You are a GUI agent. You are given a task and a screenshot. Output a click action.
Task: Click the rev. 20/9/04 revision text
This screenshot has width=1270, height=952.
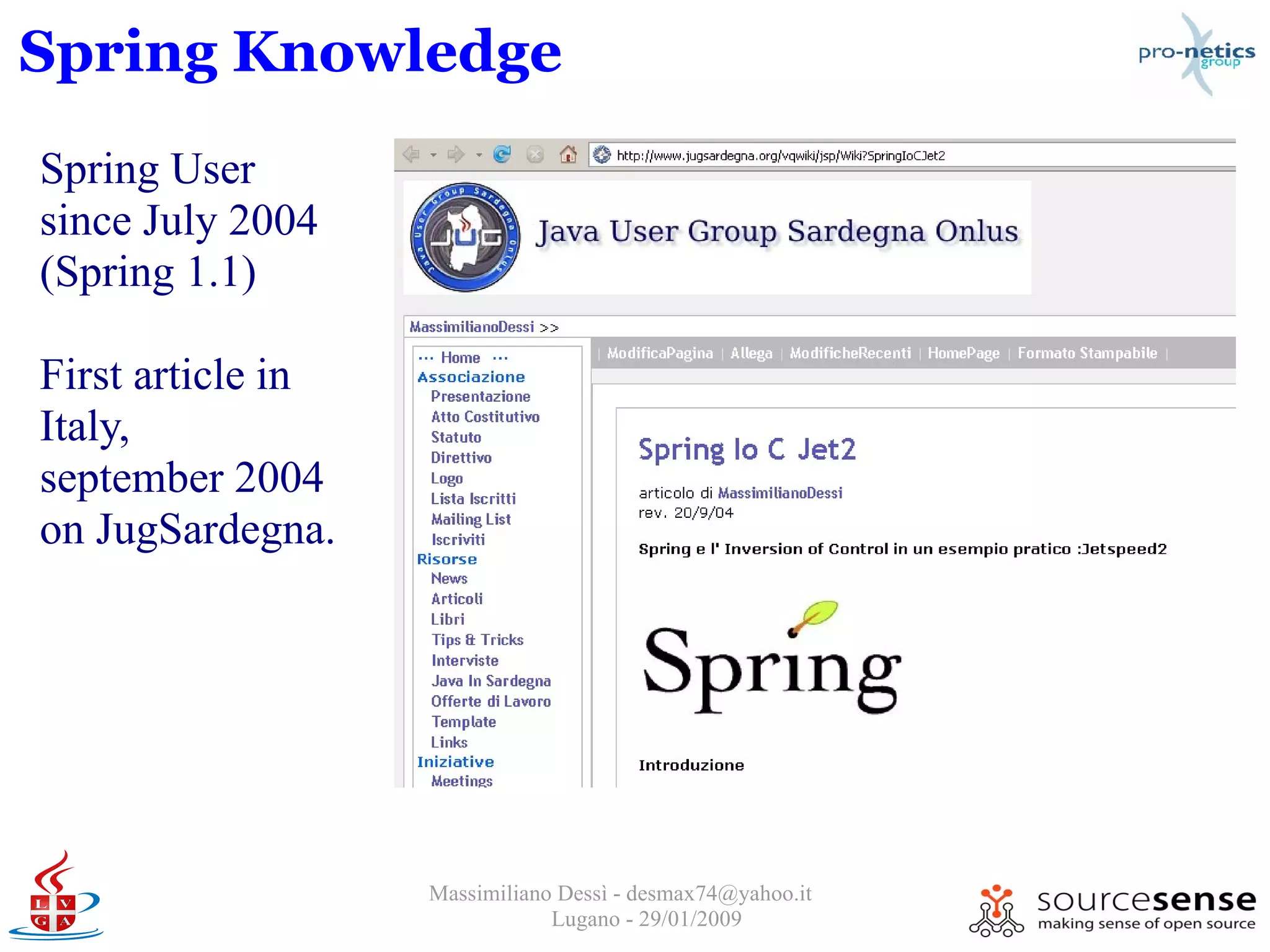(686, 513)
